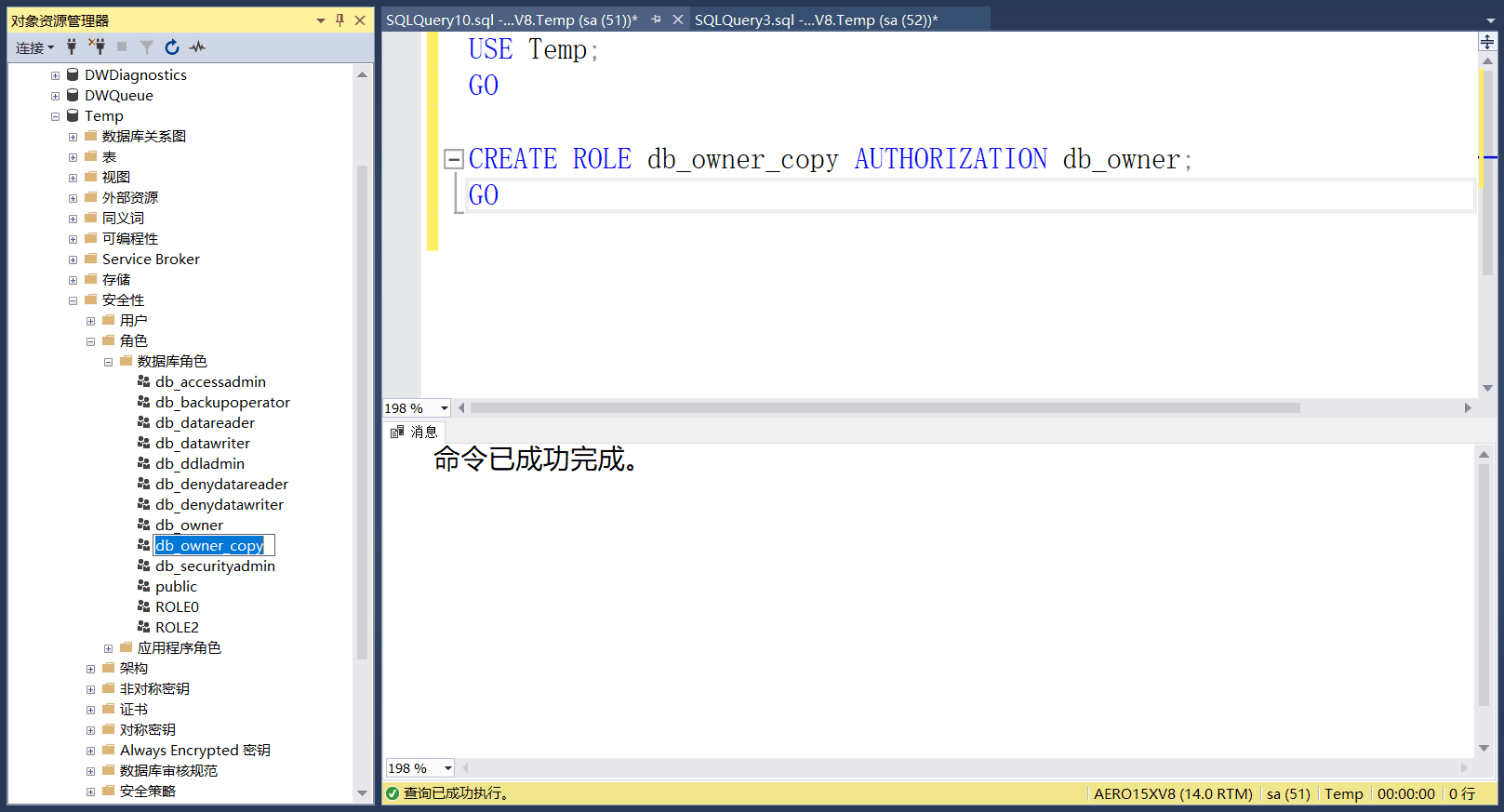Click the ROLE0 role icon

(144, 606)
